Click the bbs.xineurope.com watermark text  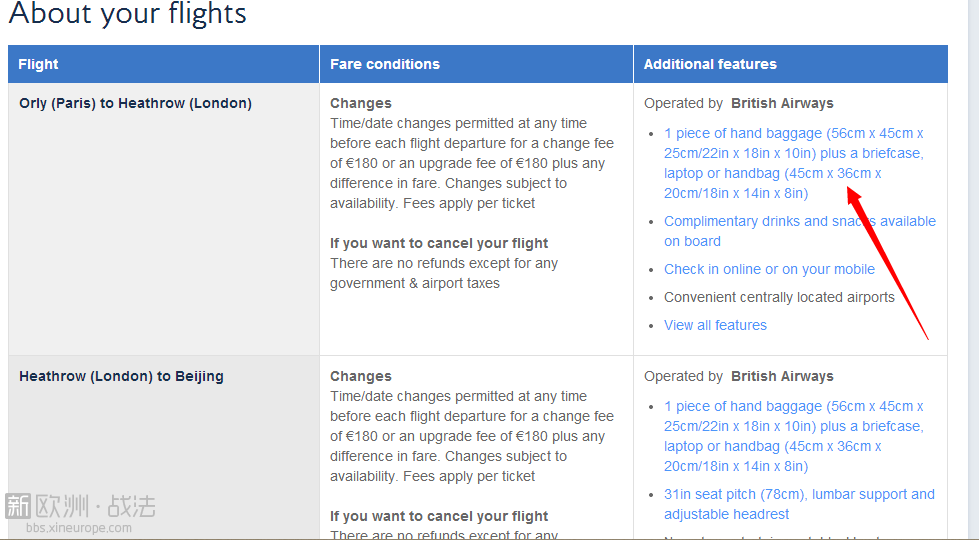(x=78, y=528)
